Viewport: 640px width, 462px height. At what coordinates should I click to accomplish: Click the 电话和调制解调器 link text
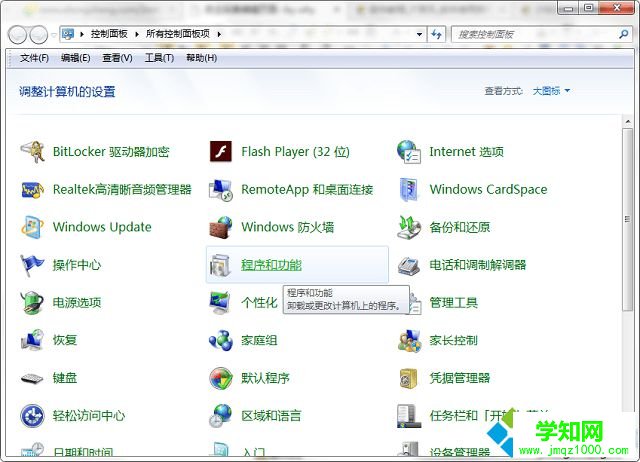tap(478, 265)
